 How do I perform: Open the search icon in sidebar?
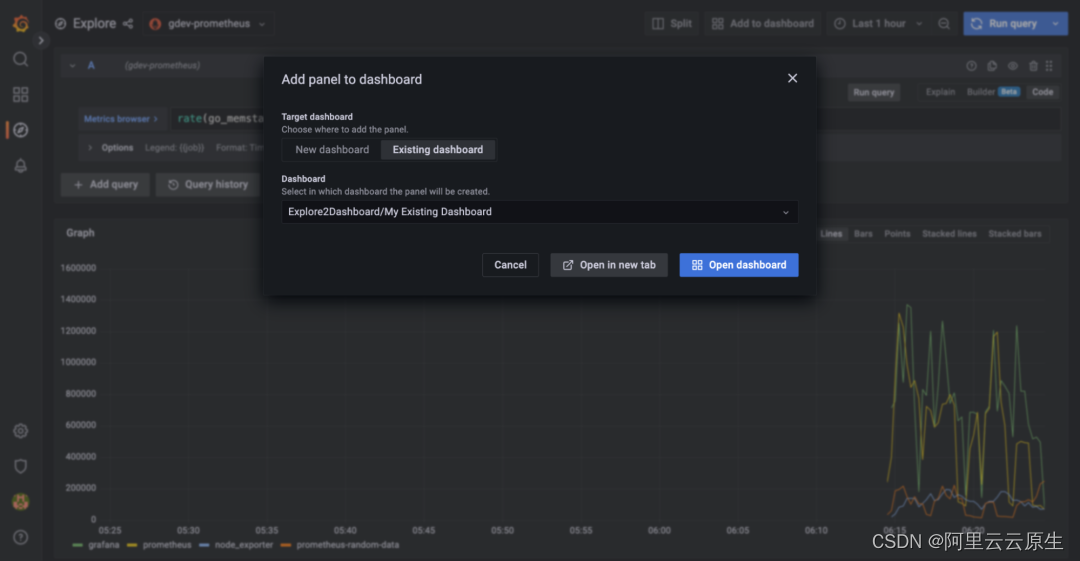[x=21, y=59]
